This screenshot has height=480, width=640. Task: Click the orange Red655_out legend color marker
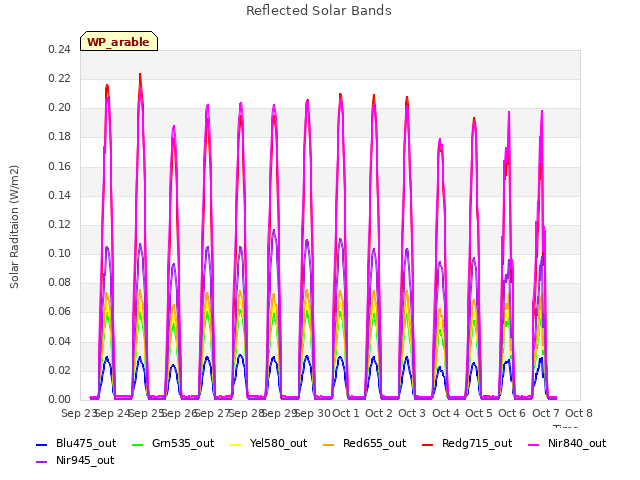tap(329, 444)
